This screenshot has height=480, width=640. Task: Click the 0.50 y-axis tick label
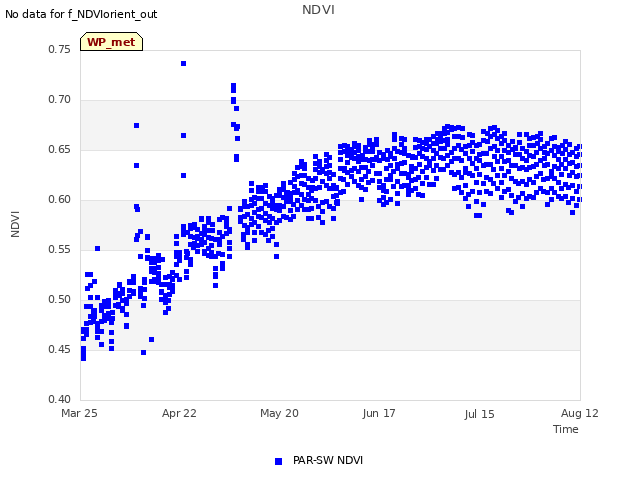[59, 300]
